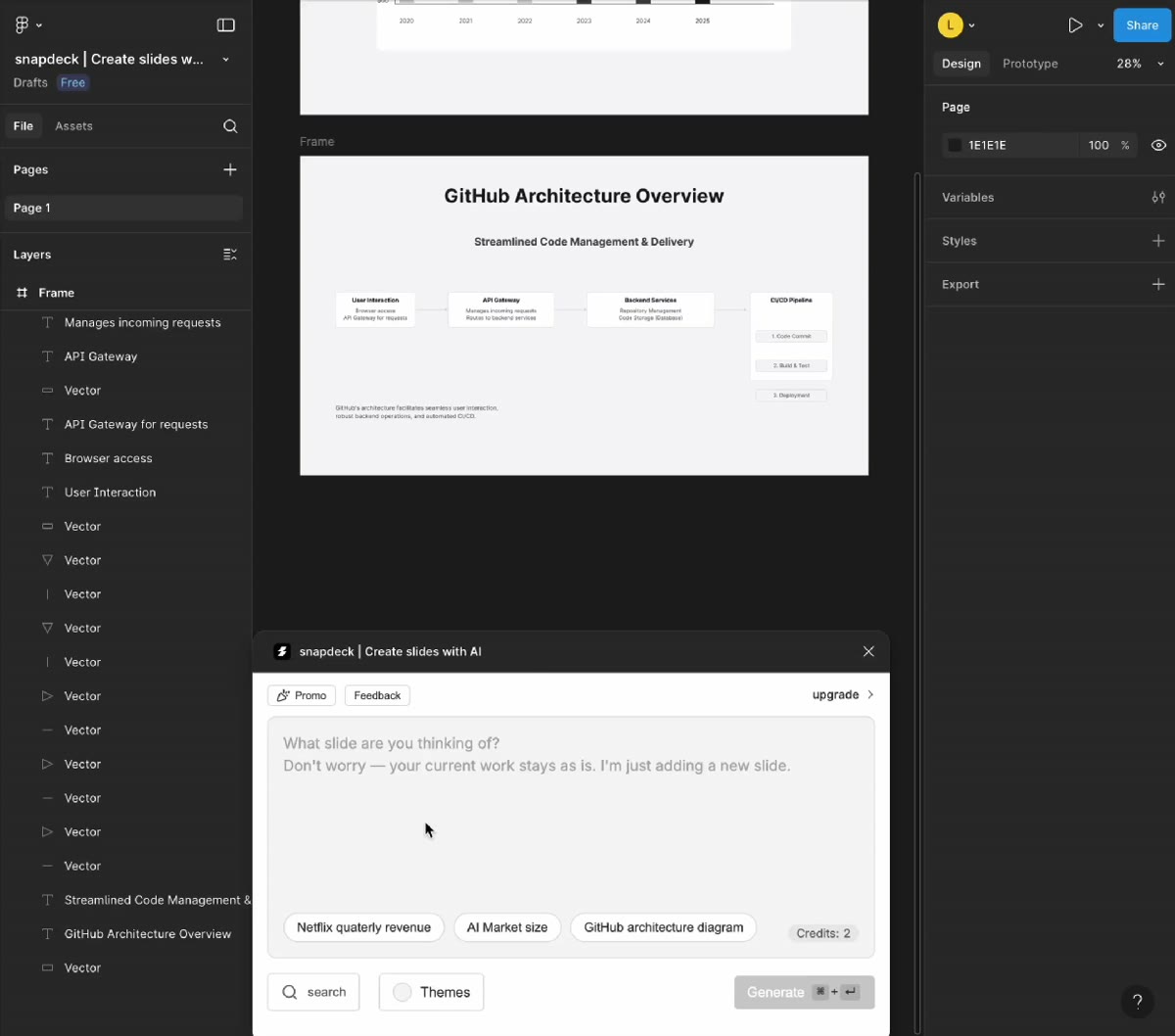Click the 'CI/CD Pipeline' box on canvas
Image resolution: width=1175 pixels, height=1036 pixels.
(x=791, y=336)
